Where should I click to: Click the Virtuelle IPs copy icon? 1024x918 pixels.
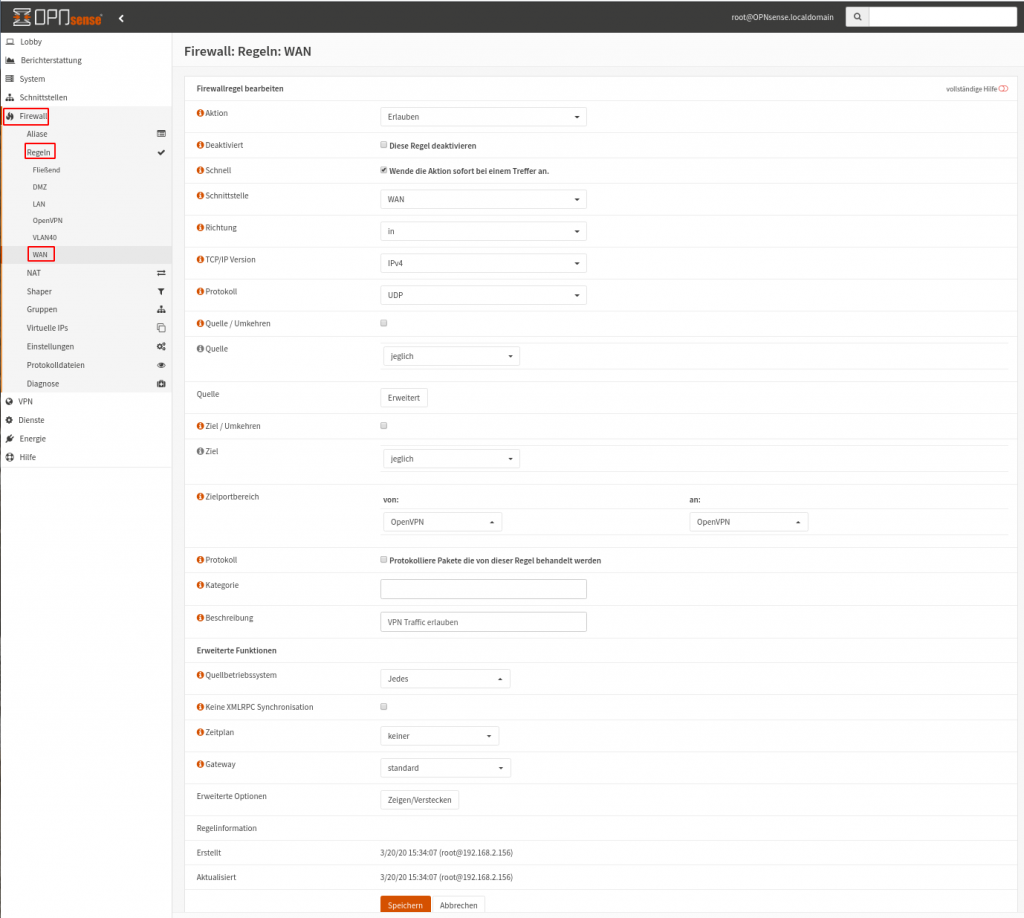pos(160,327)
